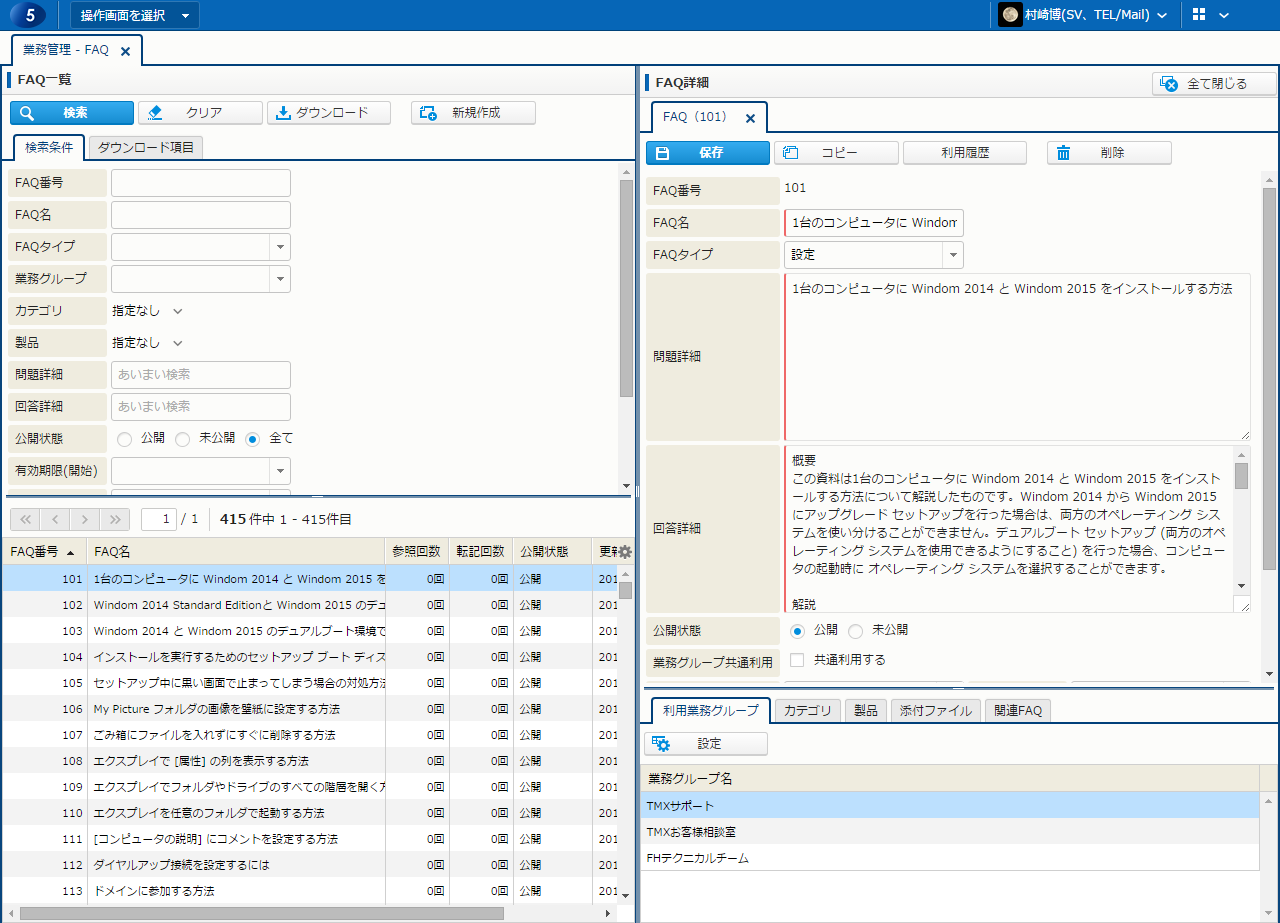This screenshot has width=1280, height=923.
Task: Click the magnifier Search button in FAQ list
Action: click(72, 113)
